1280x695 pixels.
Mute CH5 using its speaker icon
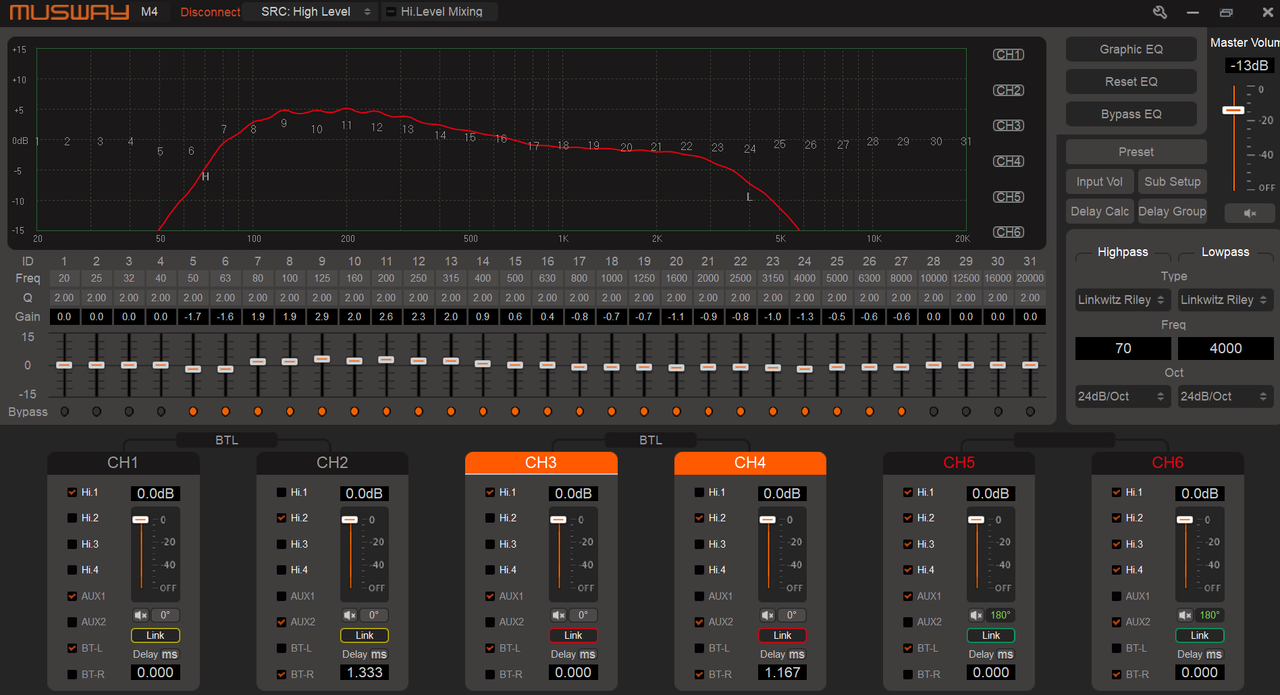coord(976,615)
